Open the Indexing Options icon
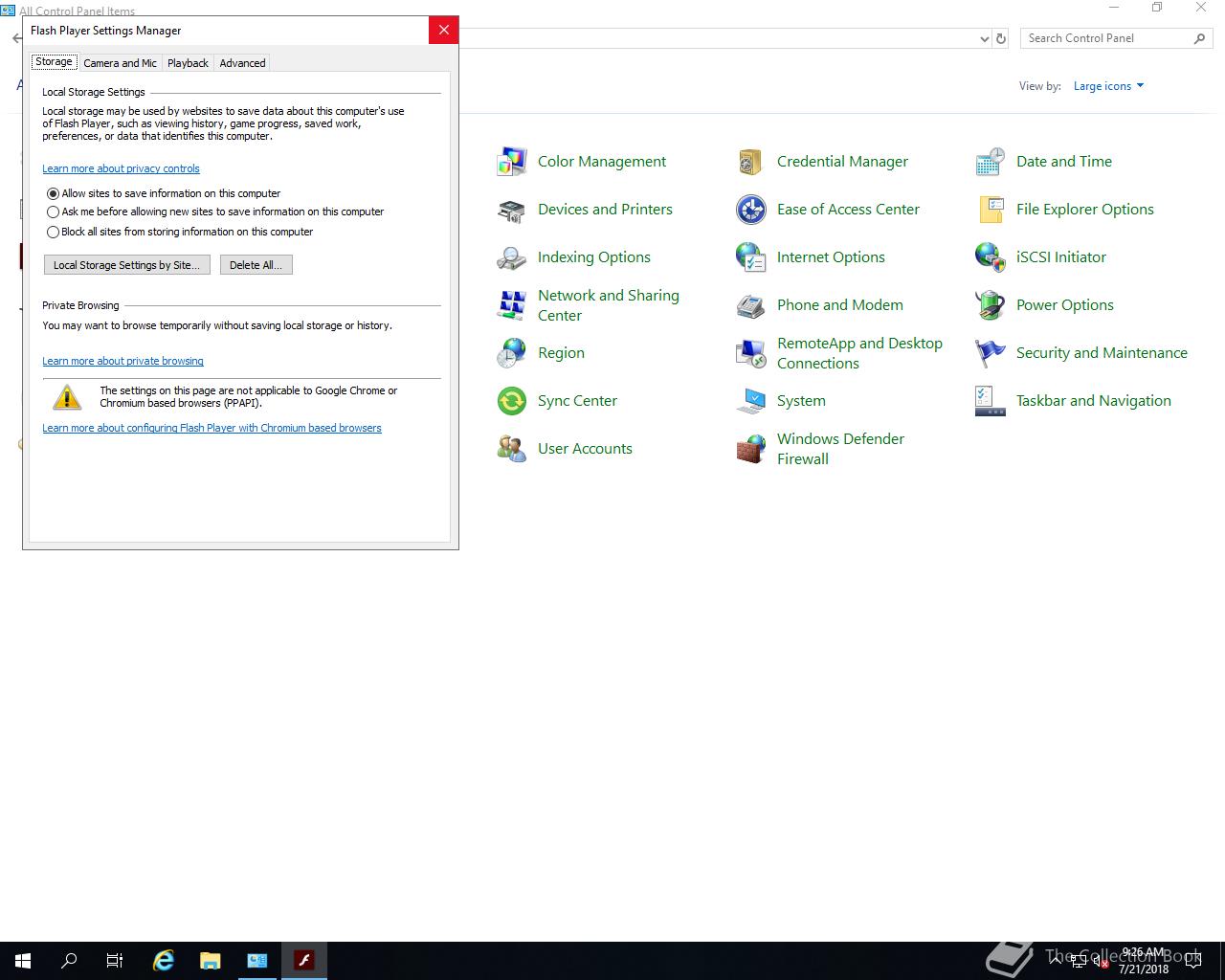The height and width of the screenshot is (980, 1225). 511,257
